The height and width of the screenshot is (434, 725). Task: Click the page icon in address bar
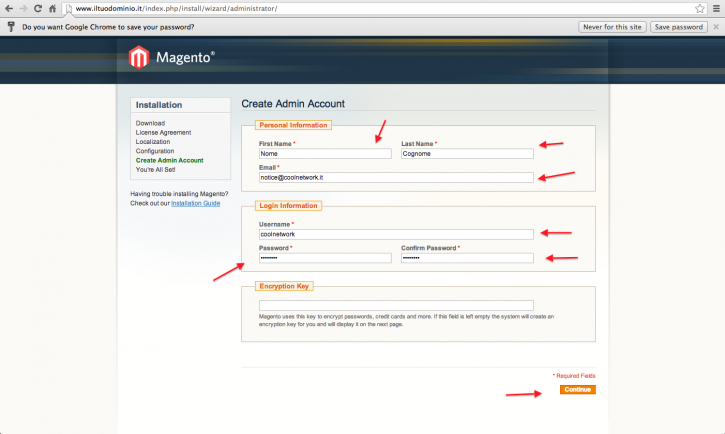(68, 8)
